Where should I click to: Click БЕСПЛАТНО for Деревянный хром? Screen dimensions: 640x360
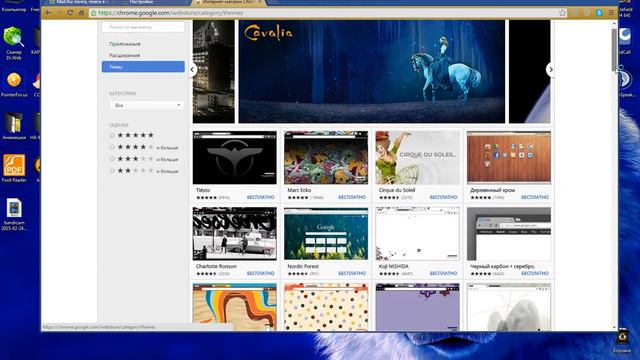[535, 197]
